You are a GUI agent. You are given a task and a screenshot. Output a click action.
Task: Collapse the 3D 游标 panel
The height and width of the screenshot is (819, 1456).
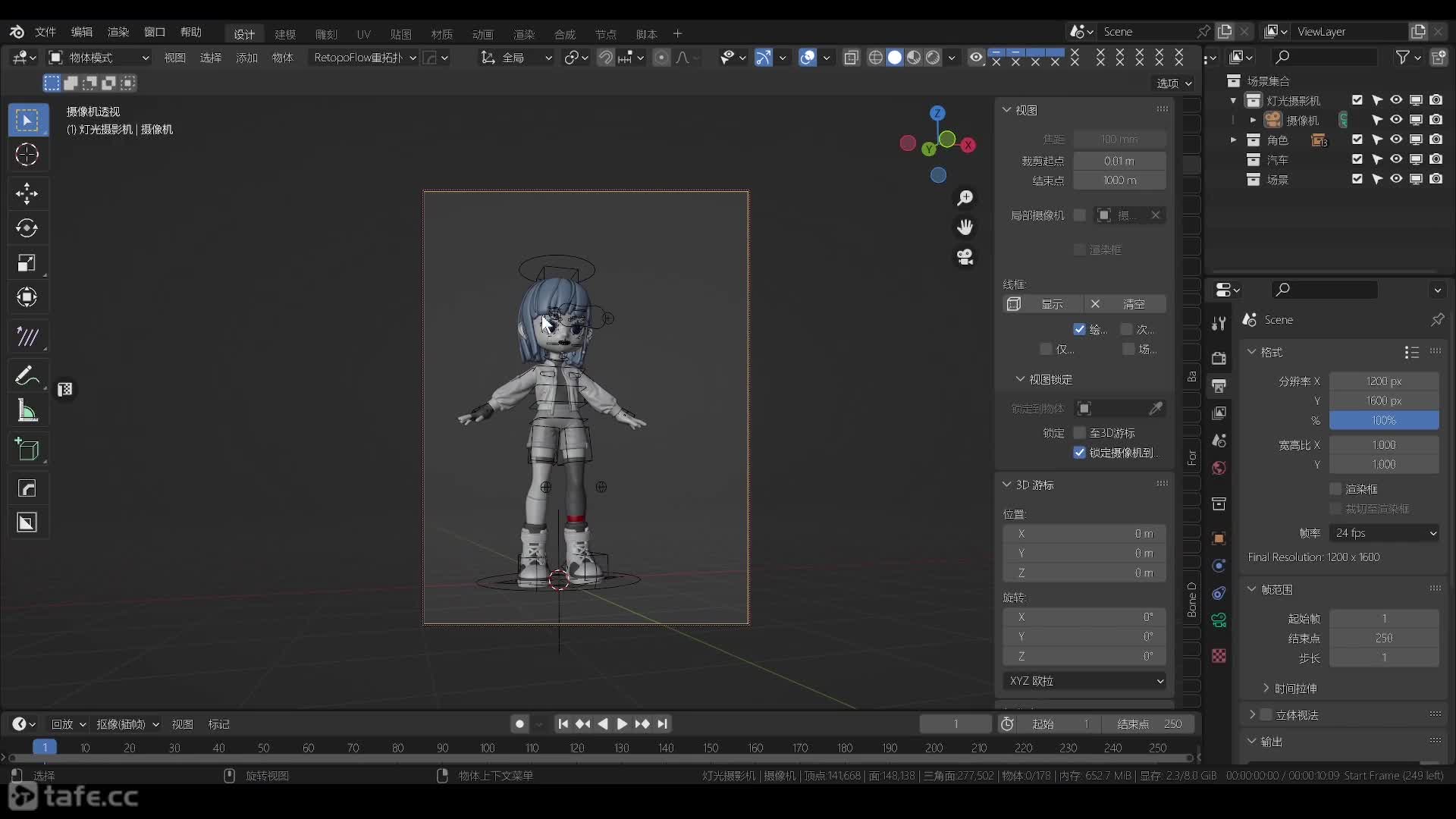coord(1007,485)
